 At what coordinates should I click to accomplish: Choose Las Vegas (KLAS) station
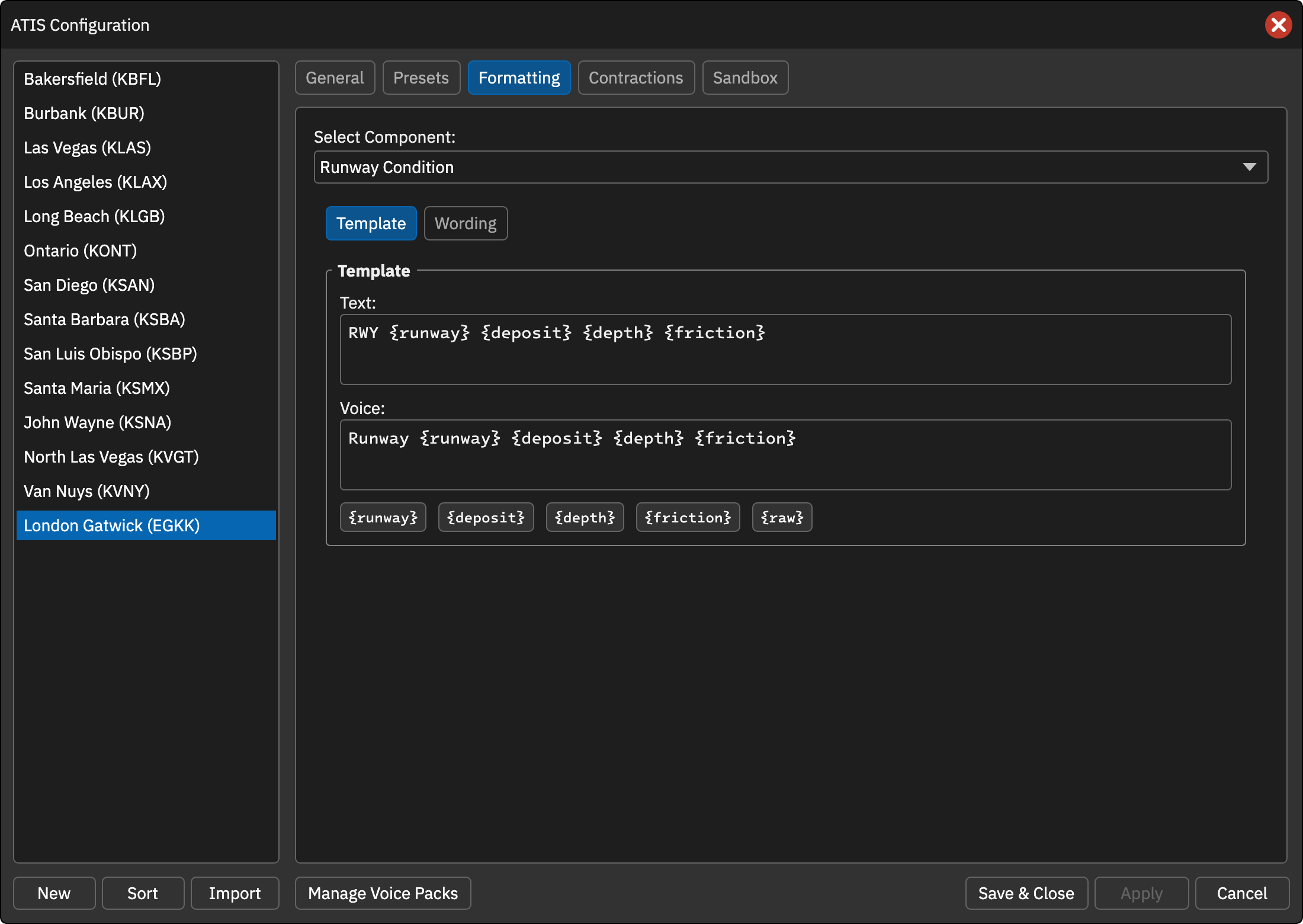coord(146,147)
